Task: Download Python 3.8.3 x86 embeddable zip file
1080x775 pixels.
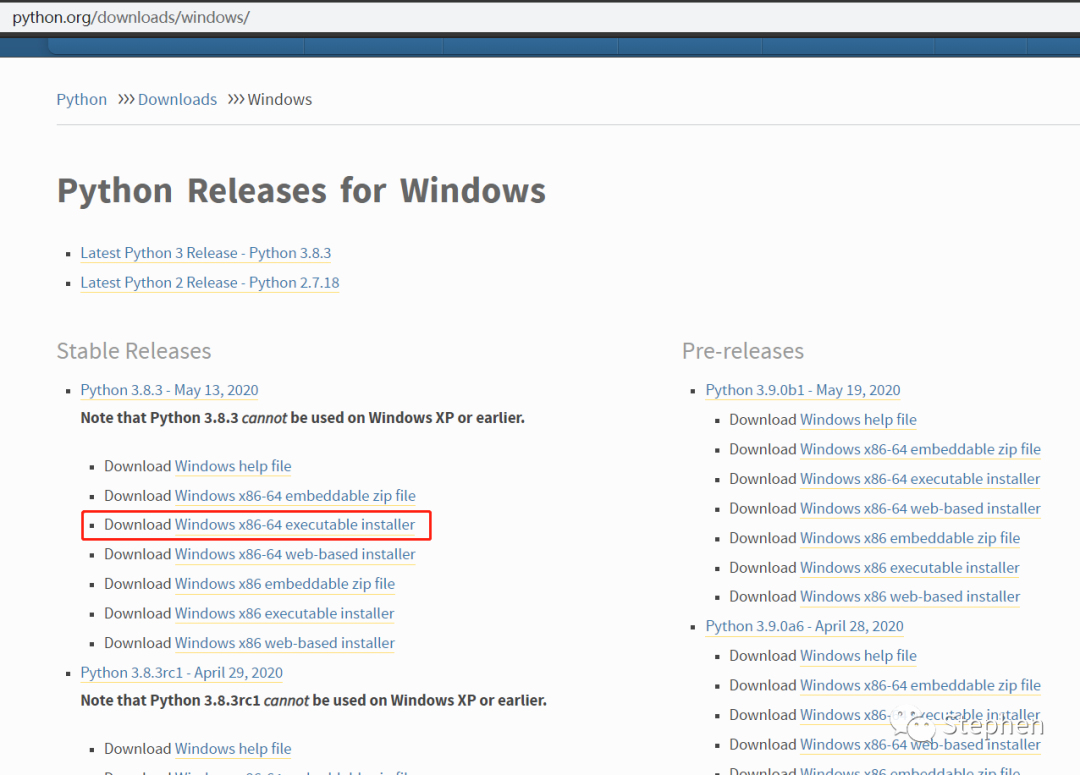Action: (284, 584)
